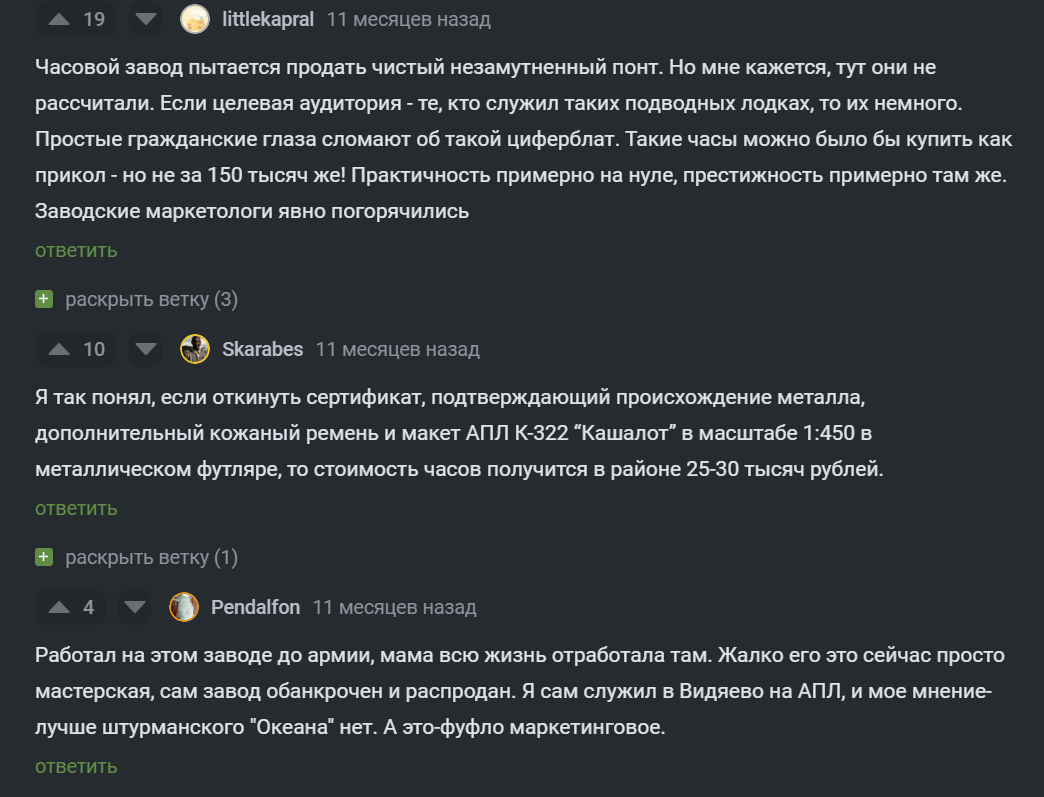
Task: Open the Skarabes username link
Action: (x=262, y=349)
